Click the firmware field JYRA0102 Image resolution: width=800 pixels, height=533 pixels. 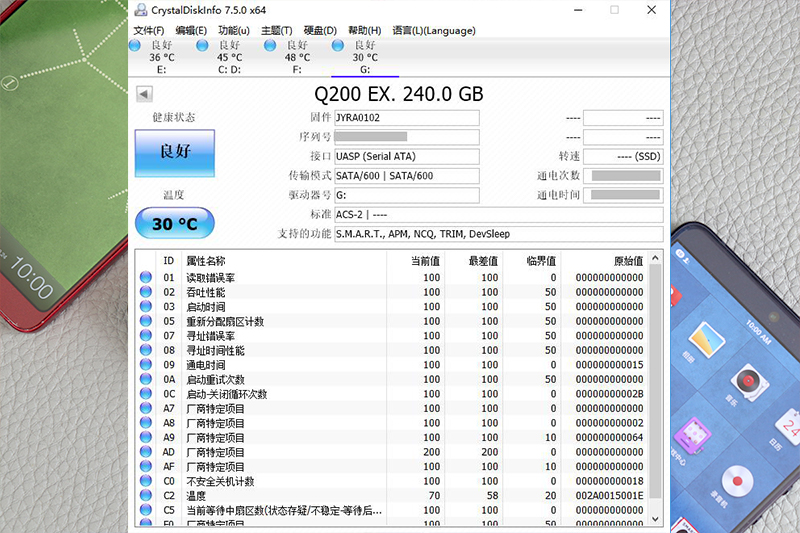tap(407, 118)
